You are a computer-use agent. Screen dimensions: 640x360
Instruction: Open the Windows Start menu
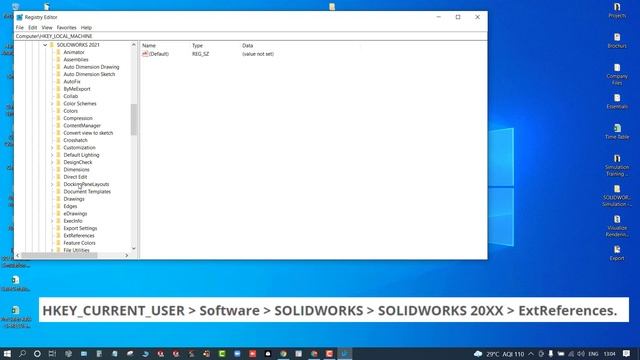[7, 354]
